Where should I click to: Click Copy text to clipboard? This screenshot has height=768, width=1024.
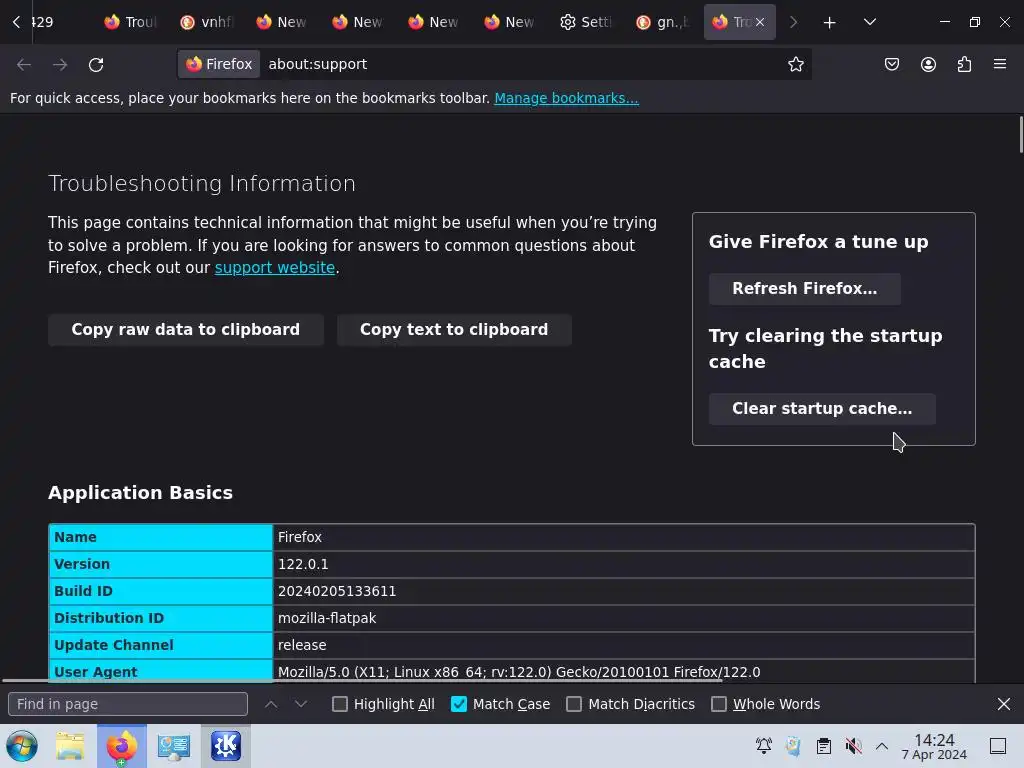(454, 330)
